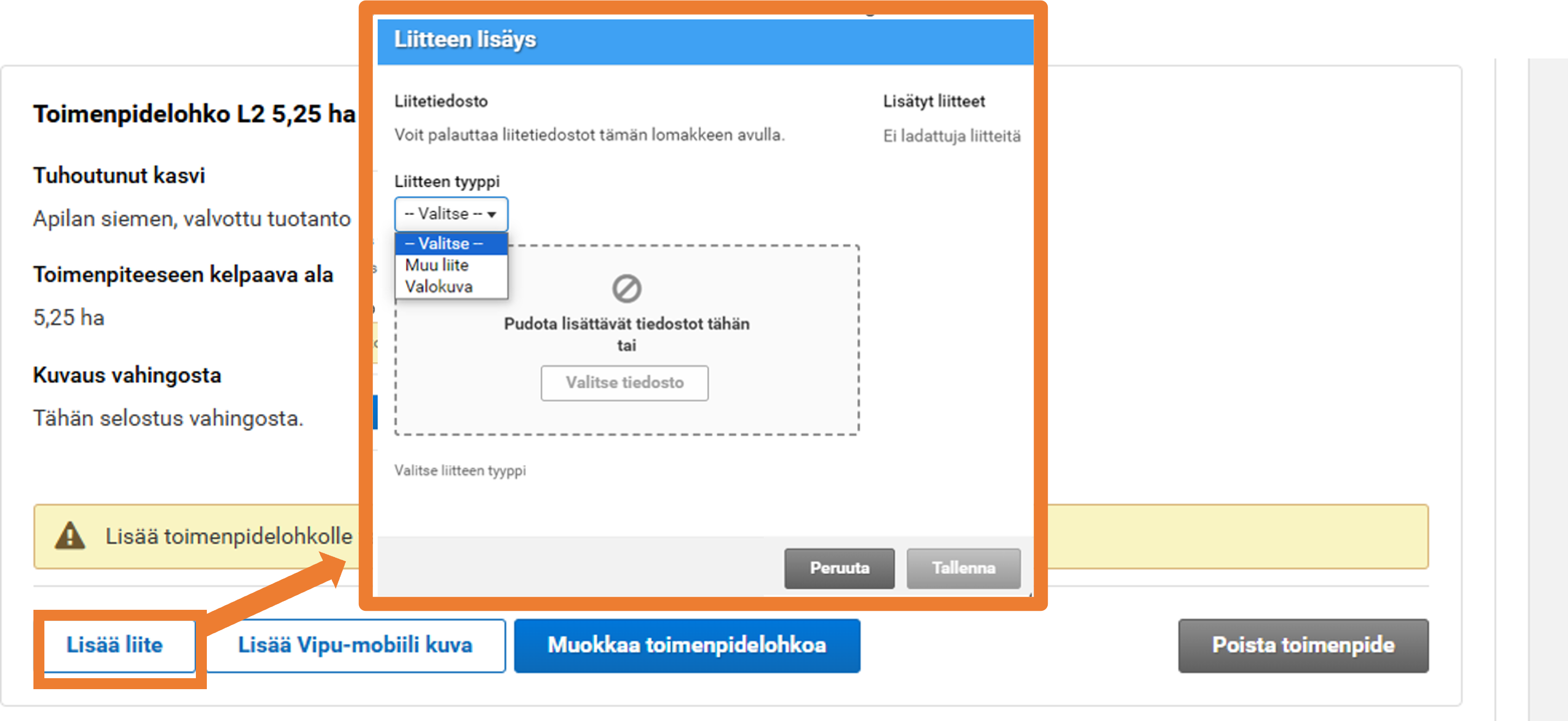Click the 'Lisää liite' button
Viewport: 1568px width, 721px height.
[115, 645]
